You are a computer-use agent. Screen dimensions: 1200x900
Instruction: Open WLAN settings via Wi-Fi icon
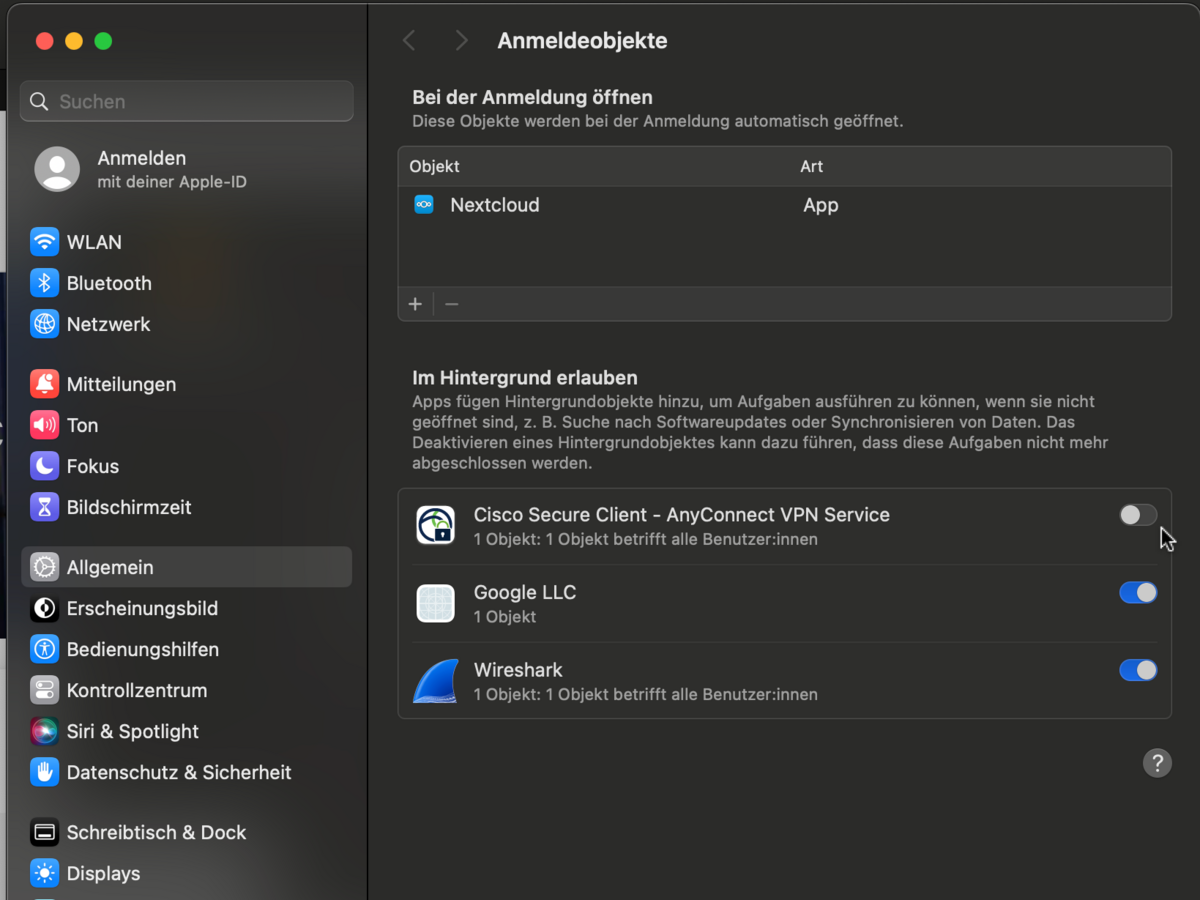[x=44, y=242]
